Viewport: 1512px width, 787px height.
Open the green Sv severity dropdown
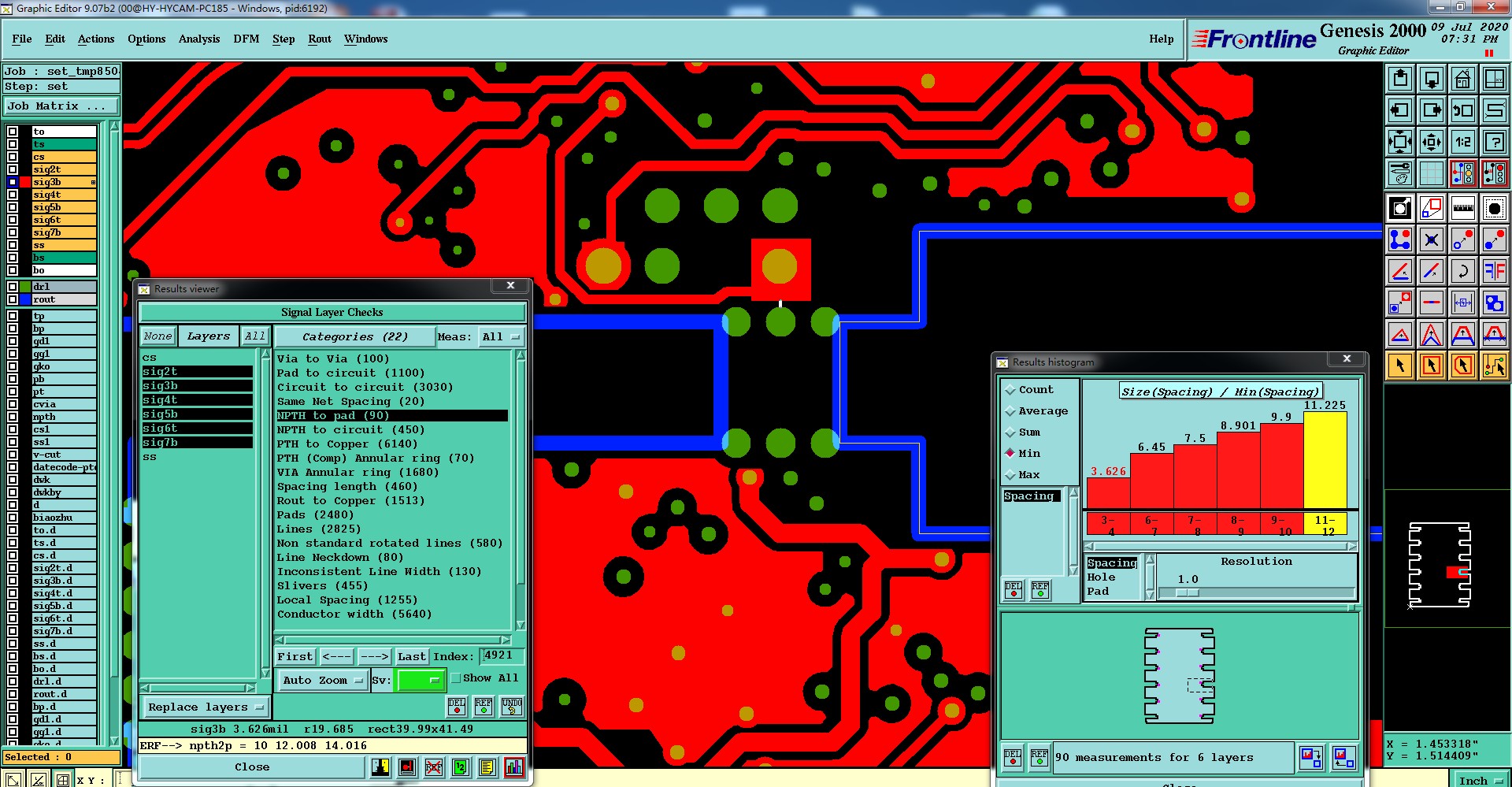[421, 680]
